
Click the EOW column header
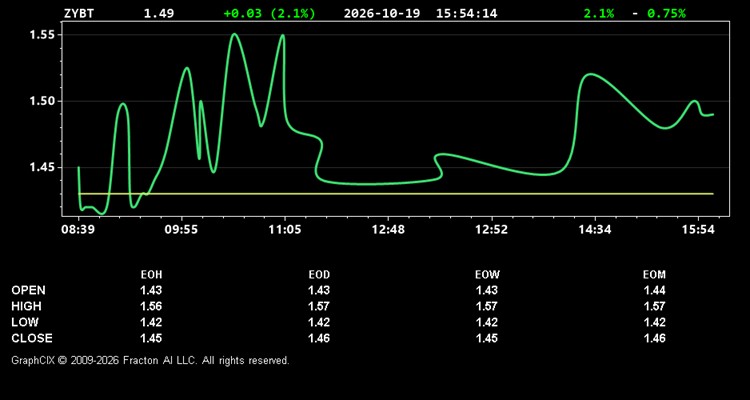click(487, 275)
